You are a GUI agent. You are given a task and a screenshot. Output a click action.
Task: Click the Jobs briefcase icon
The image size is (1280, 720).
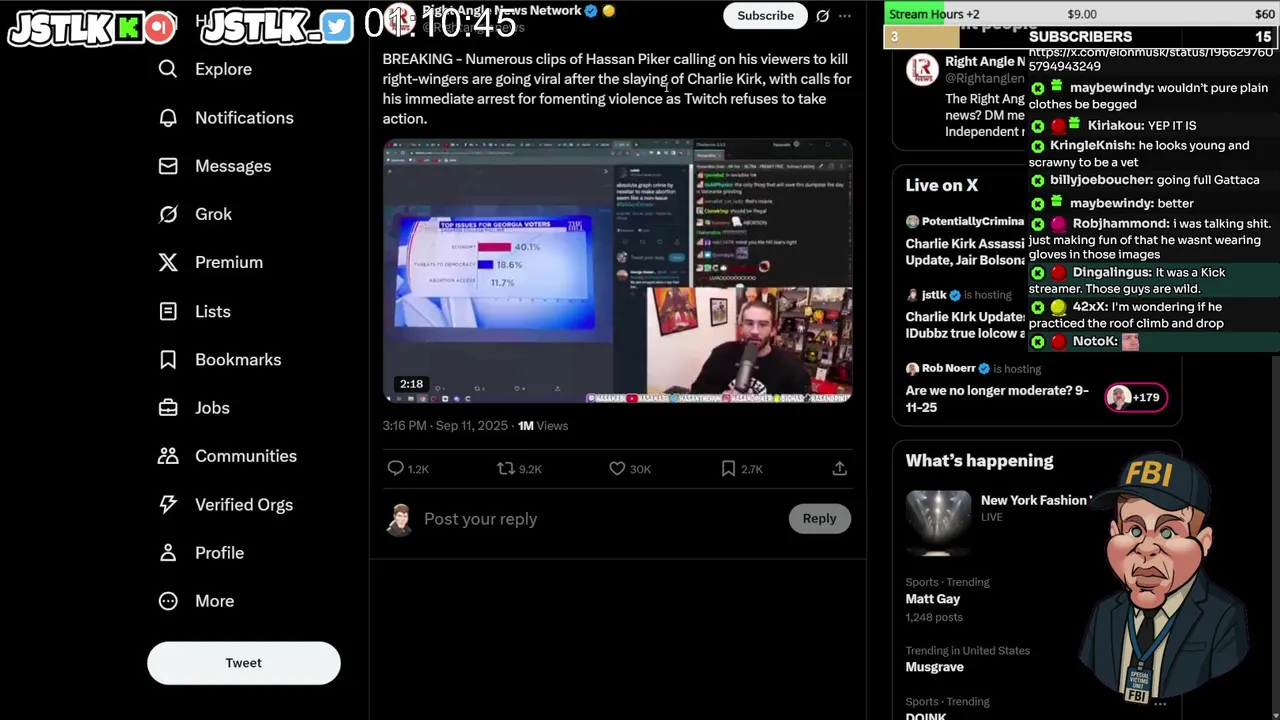(x=168, y=407)
